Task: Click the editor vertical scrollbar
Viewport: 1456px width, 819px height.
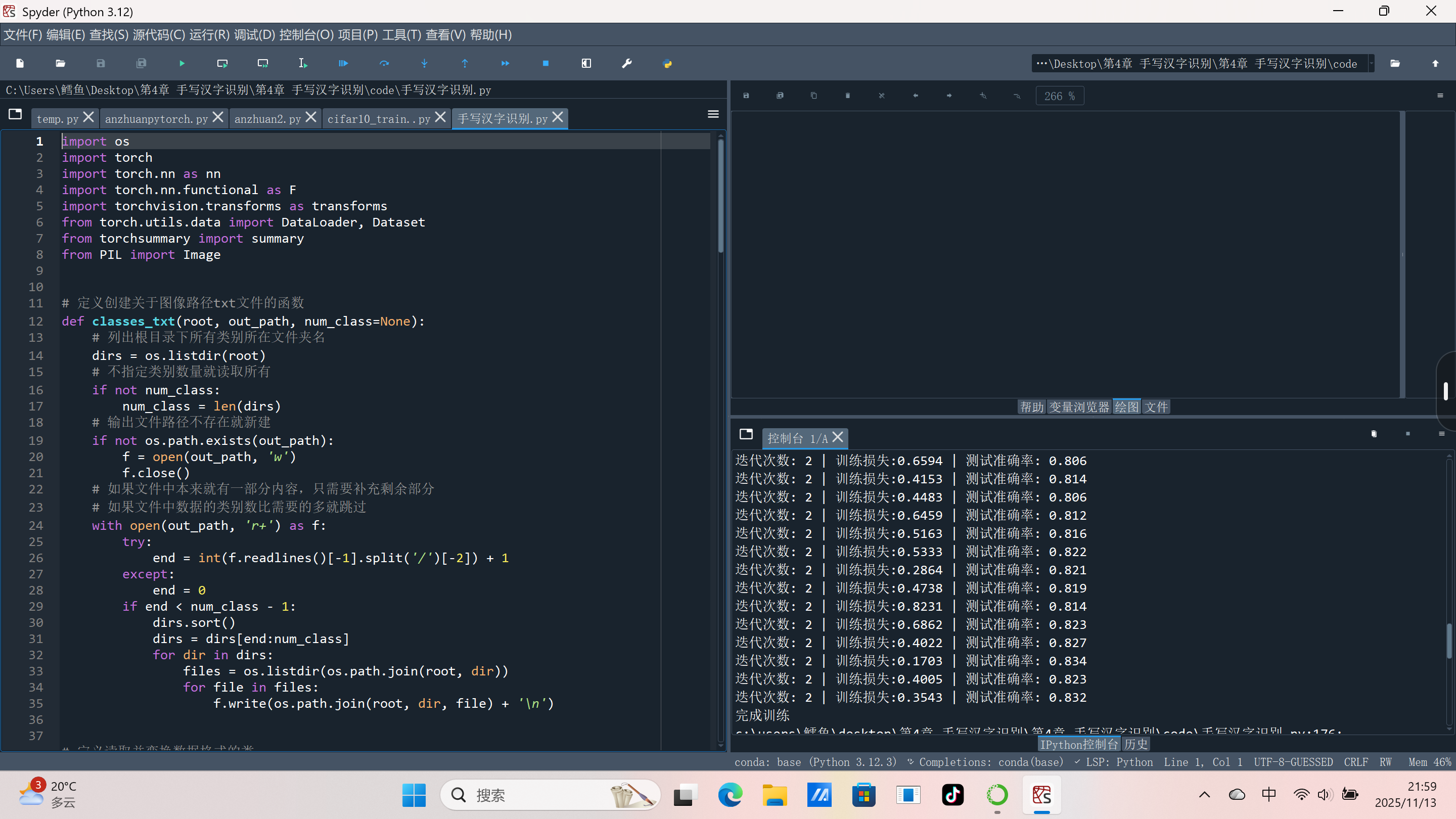Action: pos(720,195)
